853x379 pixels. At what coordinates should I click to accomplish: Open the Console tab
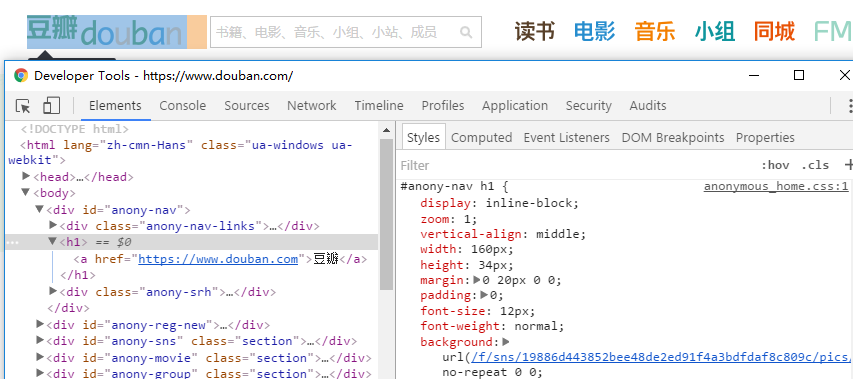pyautogui.click(x=183, y=105)
